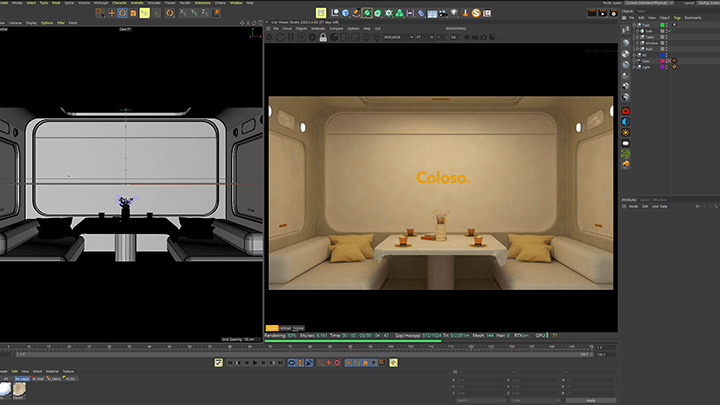Select the Desert material thumbnail
This screenshot has height=405, width=720.
[x=19, y=389]
